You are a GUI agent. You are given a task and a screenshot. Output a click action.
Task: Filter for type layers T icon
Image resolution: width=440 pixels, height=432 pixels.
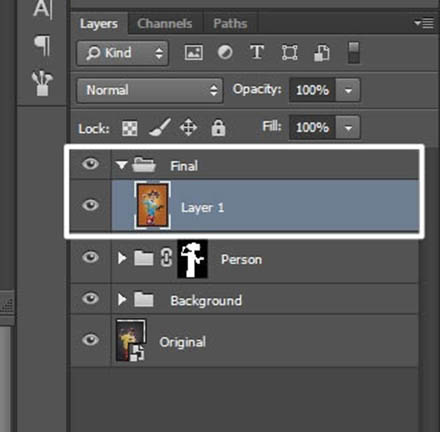(257, 53)
